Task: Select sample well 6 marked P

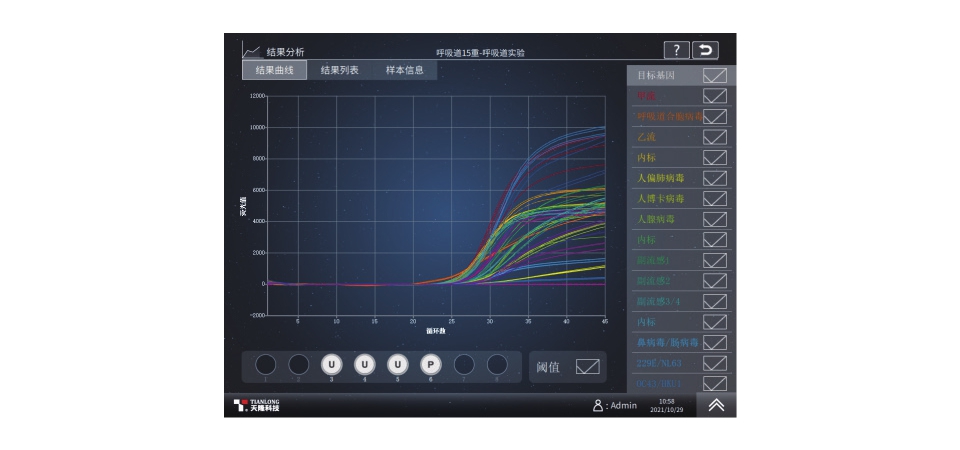Action: (x=430, y=365)
